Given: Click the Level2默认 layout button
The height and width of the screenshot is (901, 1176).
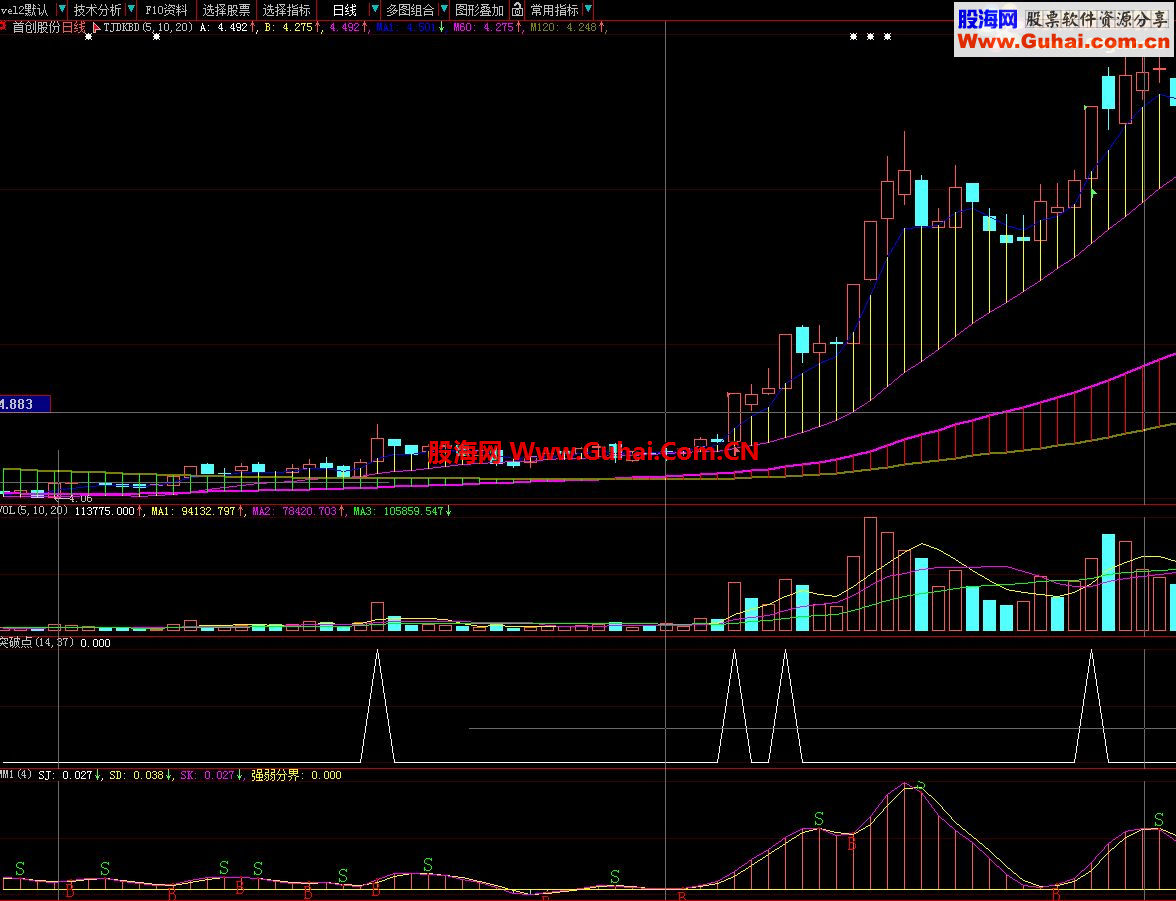Looking at the screenshot, I should click(x=24, y=10).
